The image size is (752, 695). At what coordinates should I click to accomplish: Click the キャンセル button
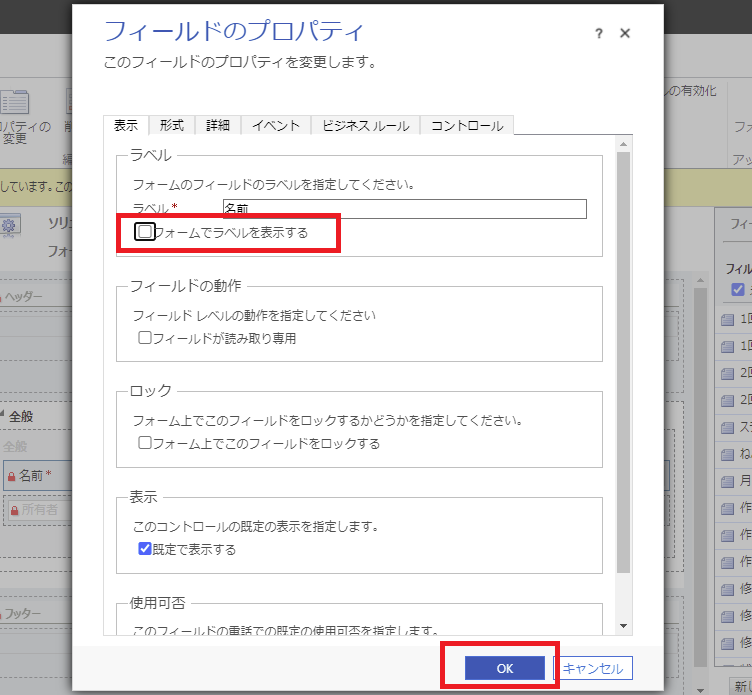pyautogui.click(x=593, y=668)
